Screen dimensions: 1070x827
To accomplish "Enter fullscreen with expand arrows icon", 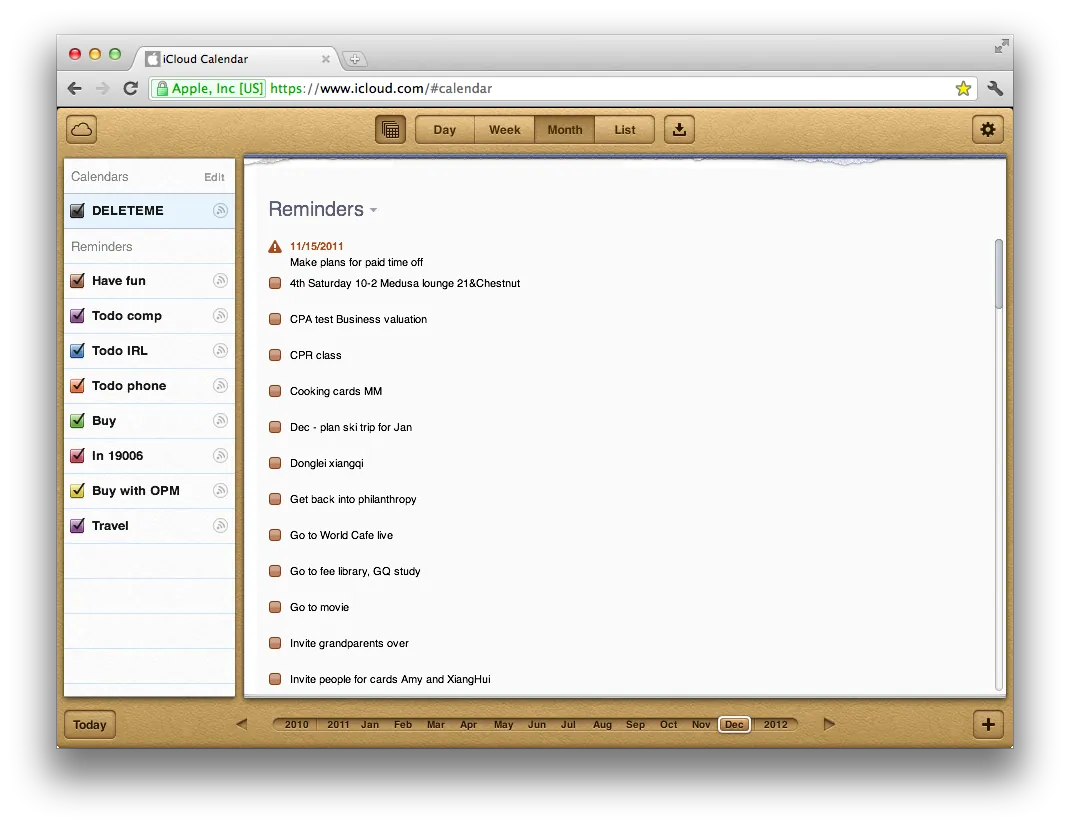I will 1001,46.
